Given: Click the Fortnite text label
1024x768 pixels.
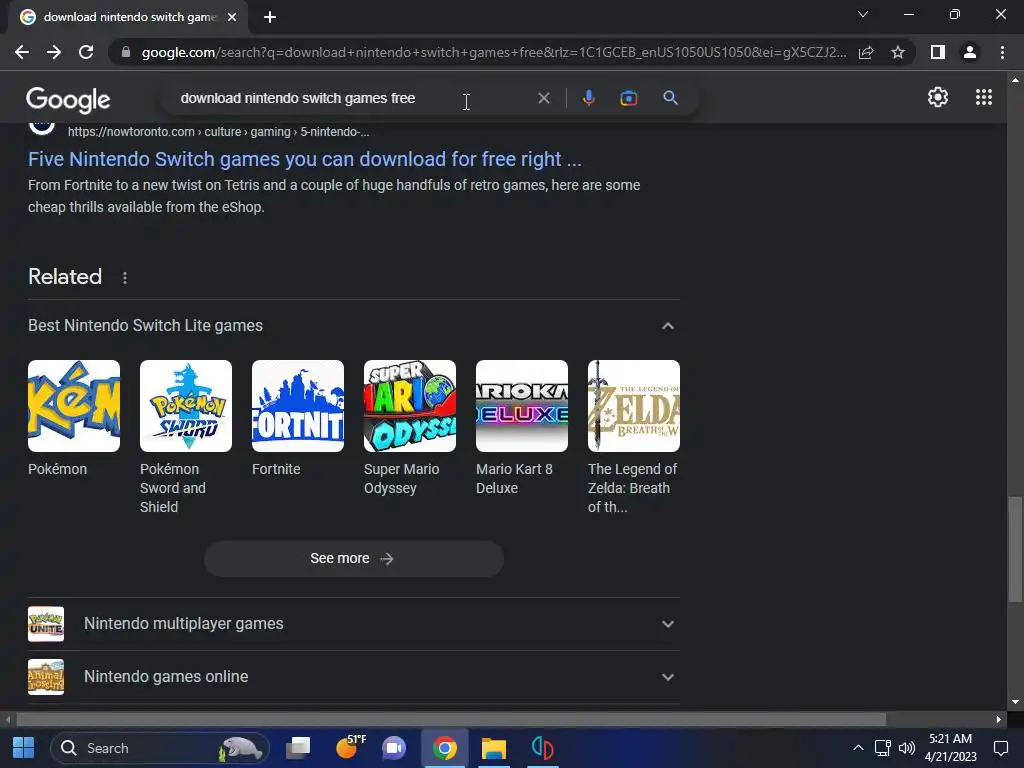Looking at the screenshot, I should tap(276, 469).
